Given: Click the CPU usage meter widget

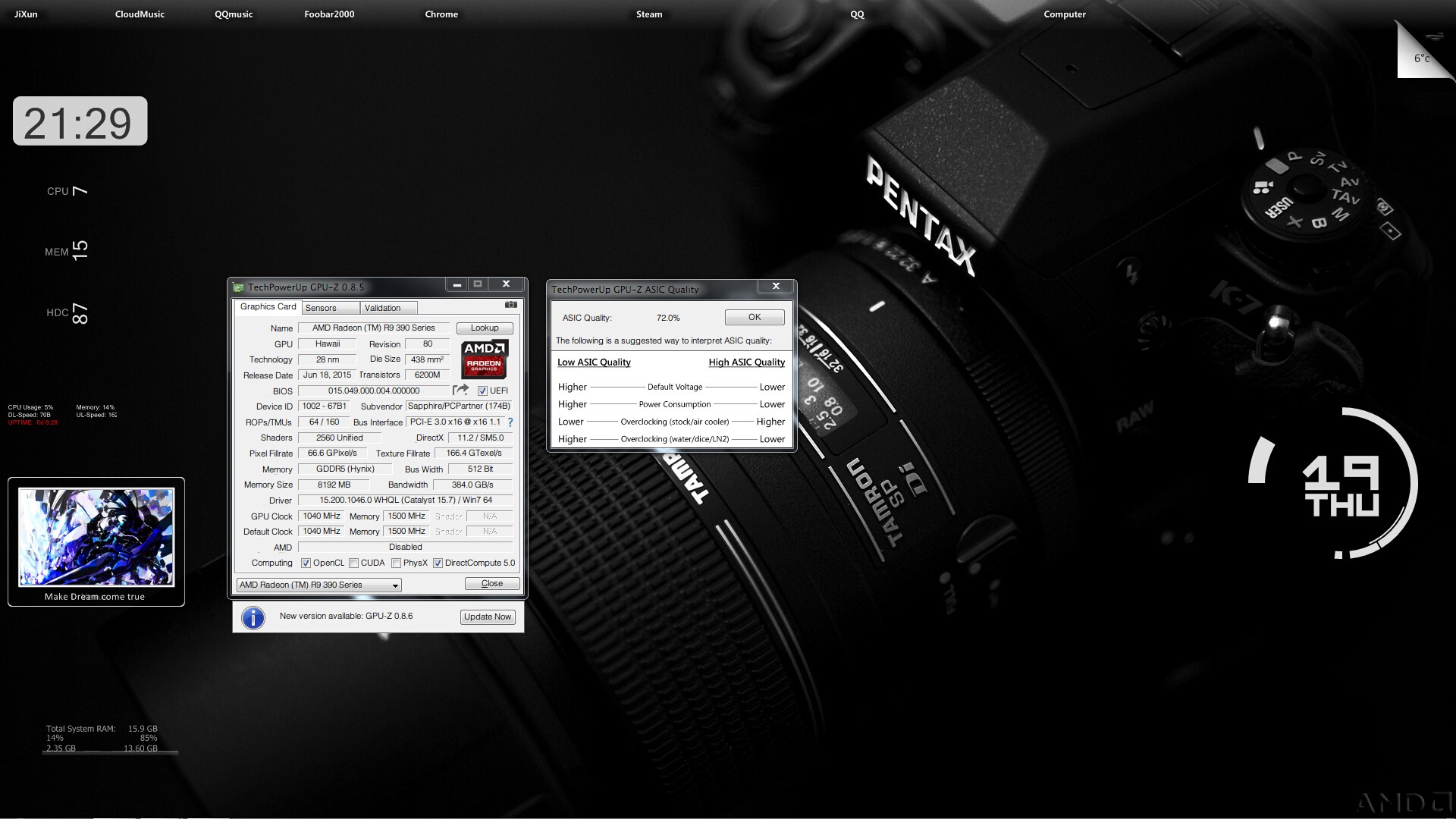Looking at the screenshot, I should pyautogui.click(x=67, y=191).
